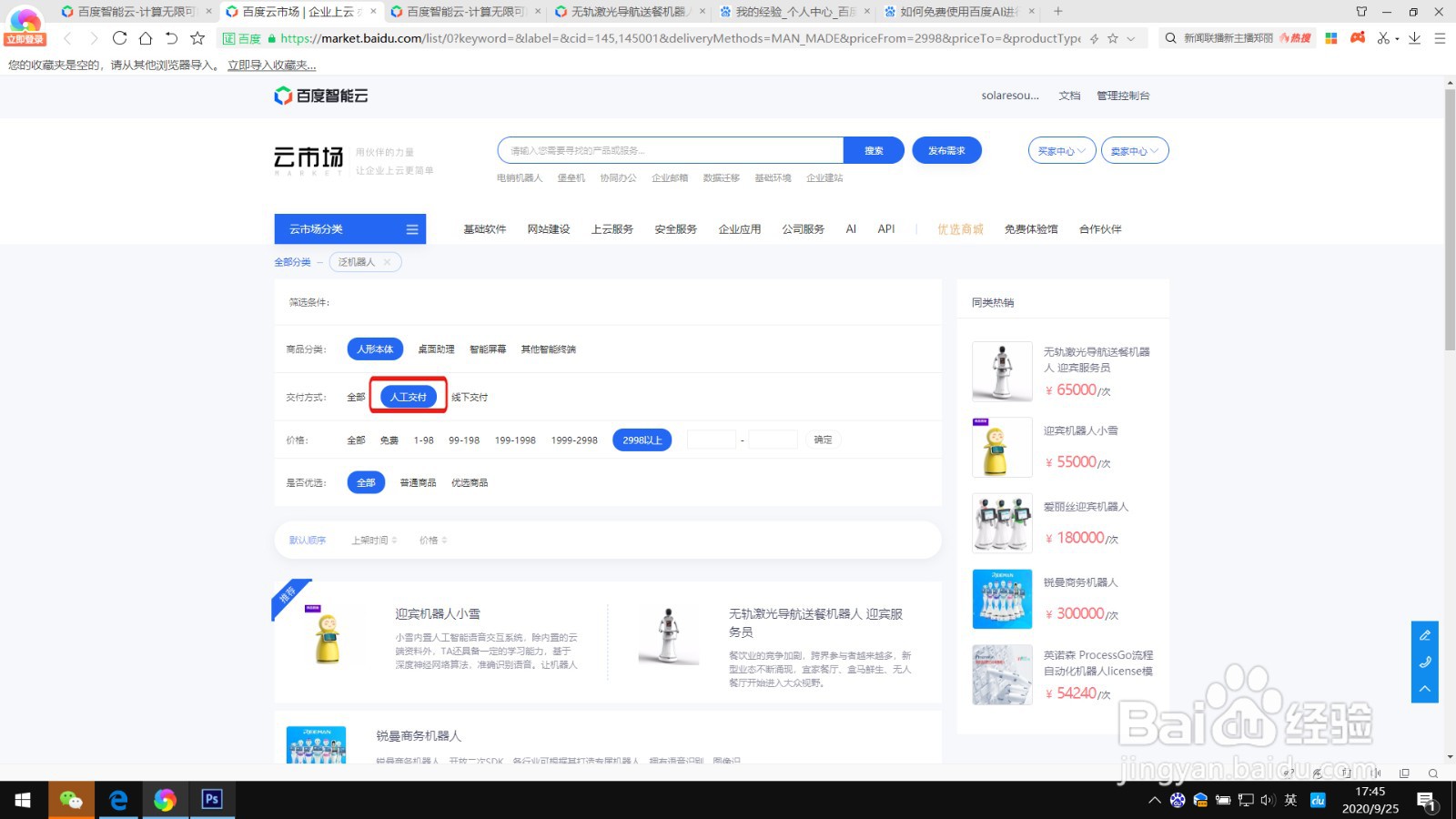The width and height of the screenshot is (1456, 819).
Task: Select 其他智能终端 product category
Action: (548, 349)
